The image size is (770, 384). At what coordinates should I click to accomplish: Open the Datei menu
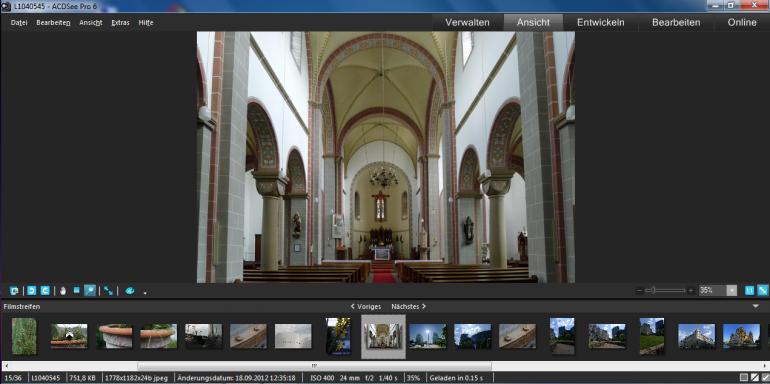click(x=19, y=23)
